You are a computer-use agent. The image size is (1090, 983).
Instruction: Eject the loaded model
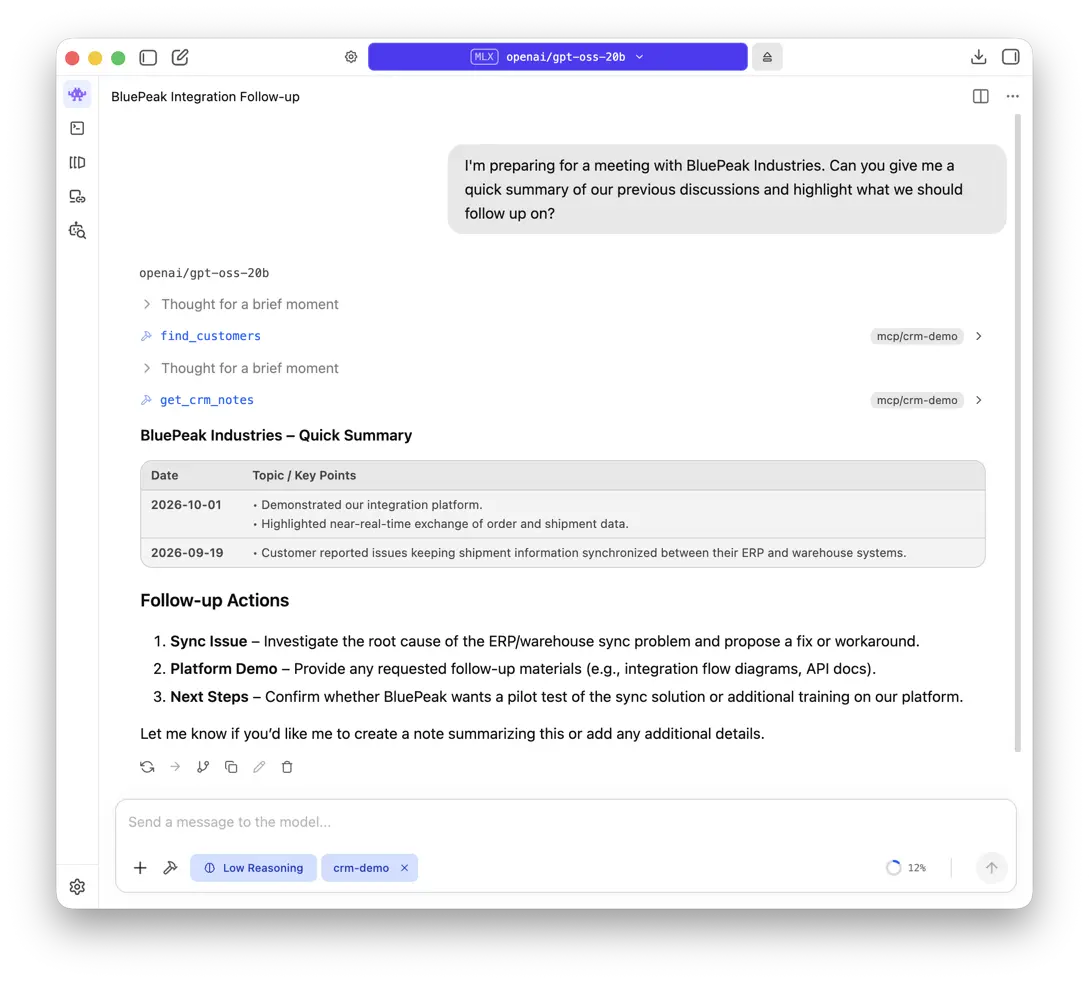(x=767, y=57)
